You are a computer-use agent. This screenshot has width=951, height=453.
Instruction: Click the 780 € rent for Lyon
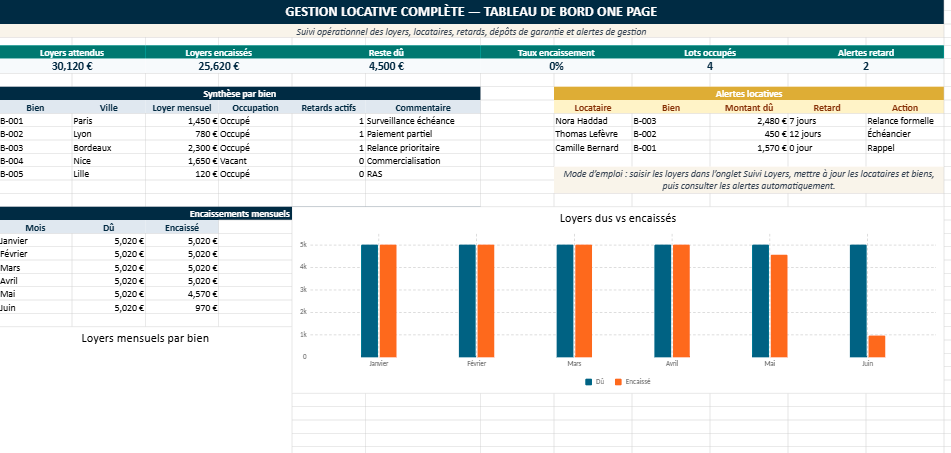(x=182, y=134)
